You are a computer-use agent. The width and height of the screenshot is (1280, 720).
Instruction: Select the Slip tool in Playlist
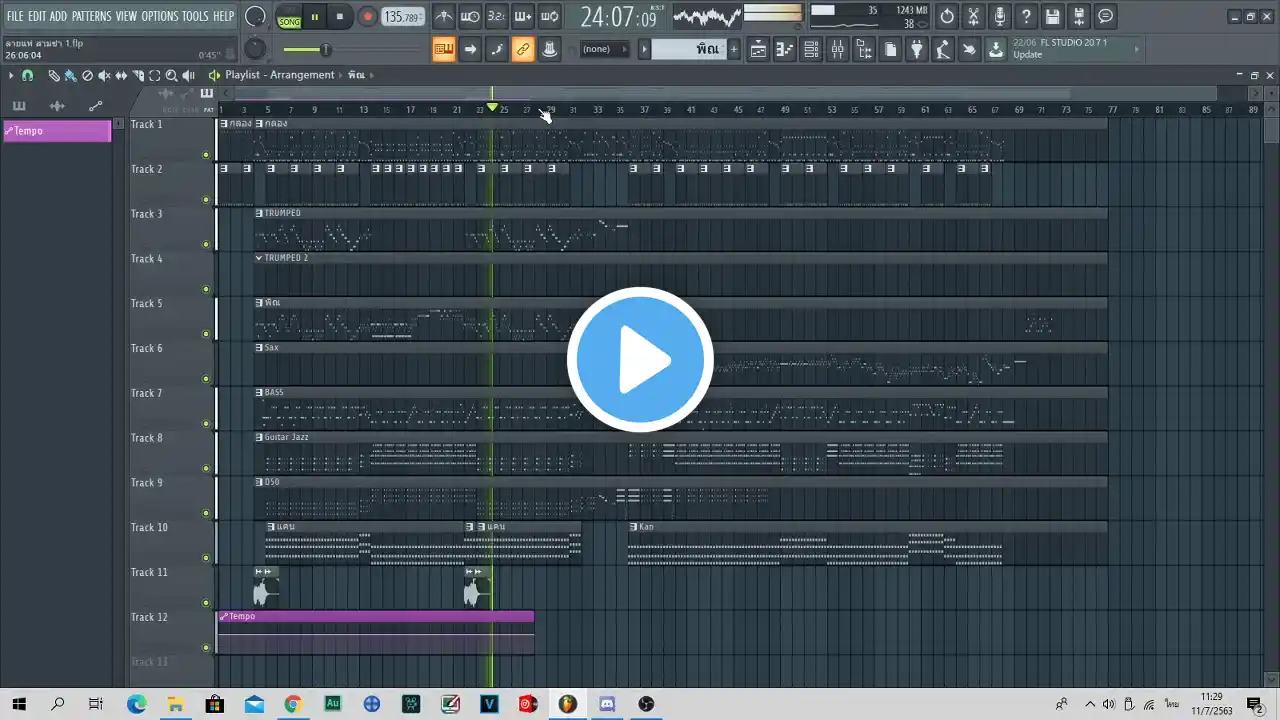[121, 76]
